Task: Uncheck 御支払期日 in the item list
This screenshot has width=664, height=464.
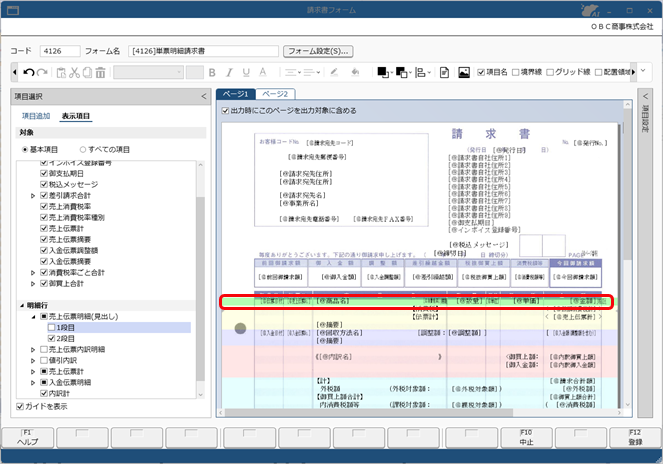Action: (44, 173)
